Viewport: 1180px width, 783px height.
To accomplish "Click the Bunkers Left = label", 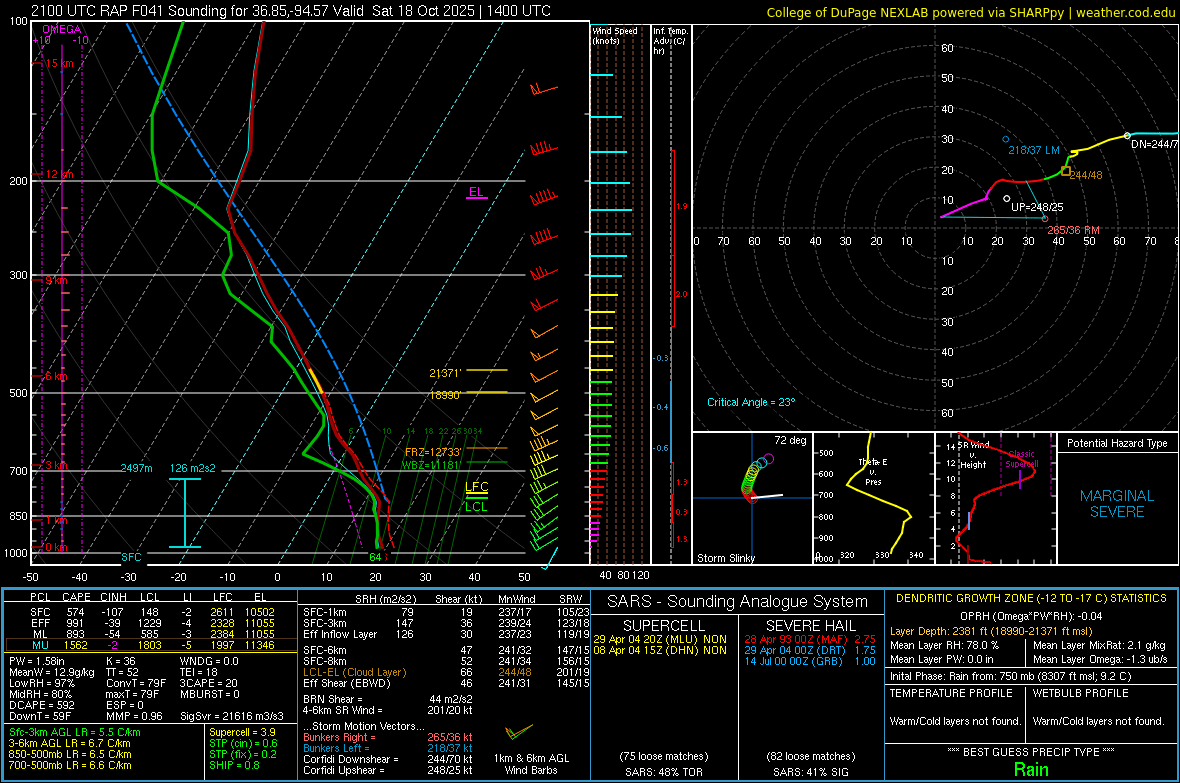I will [x=336, y=748].
